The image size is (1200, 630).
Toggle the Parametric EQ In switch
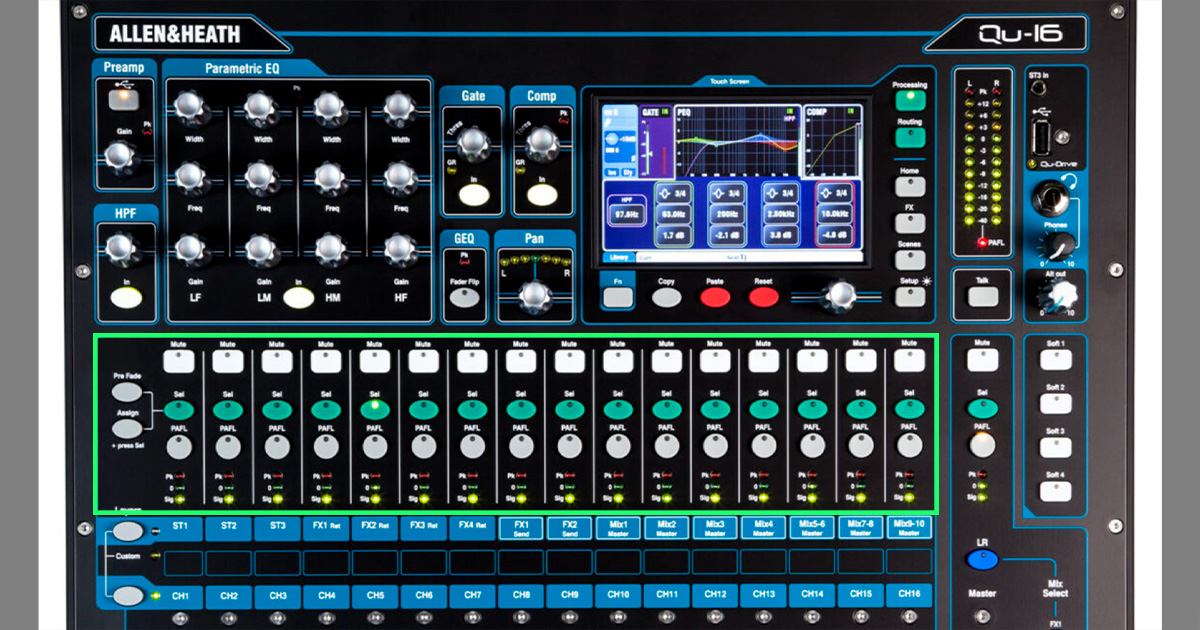[x=297, y=297]
